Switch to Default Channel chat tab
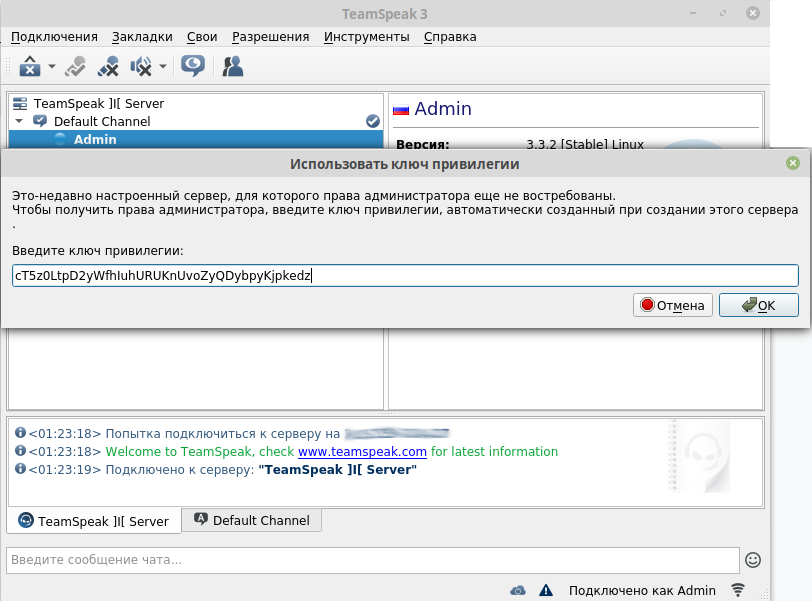The image size is (812, 601). 252,520
